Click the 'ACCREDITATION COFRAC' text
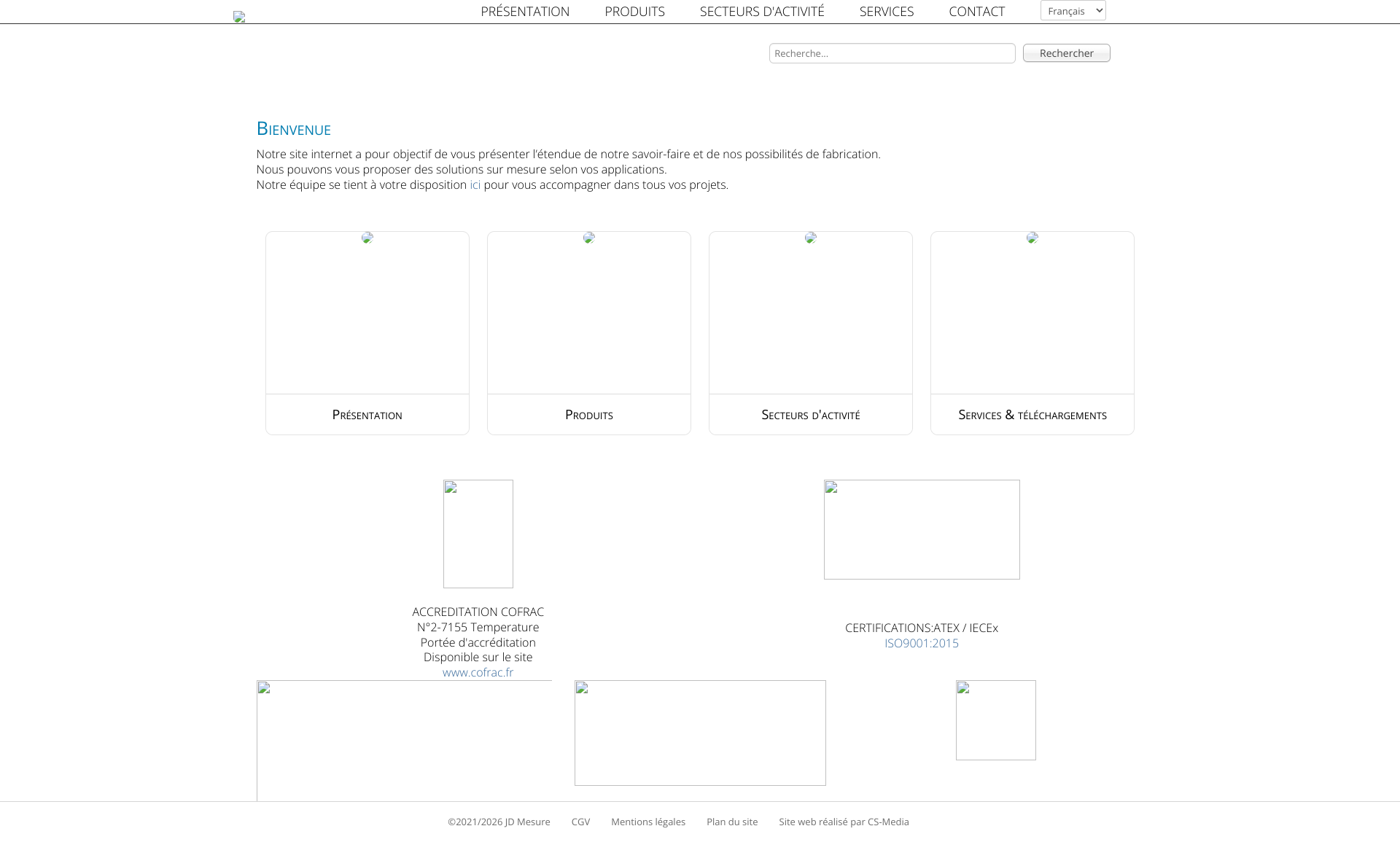 478,612
